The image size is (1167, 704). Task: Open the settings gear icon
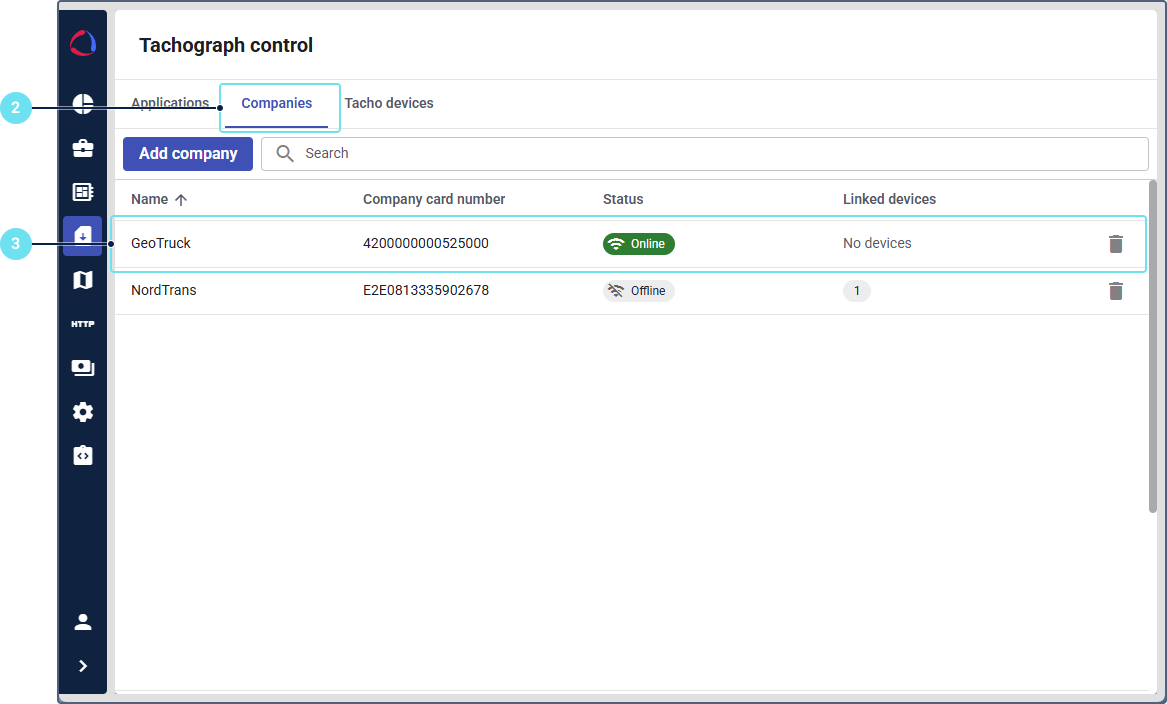click(x=83, y=412)
